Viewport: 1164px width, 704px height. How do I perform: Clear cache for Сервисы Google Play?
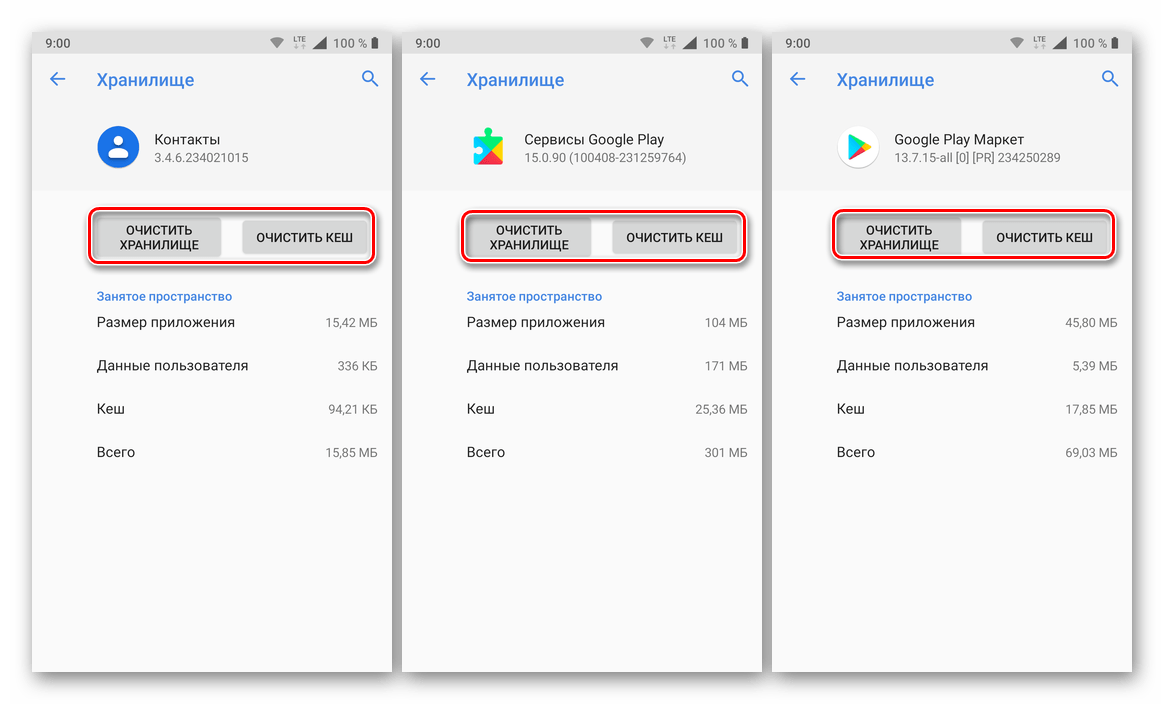point(674,238)
